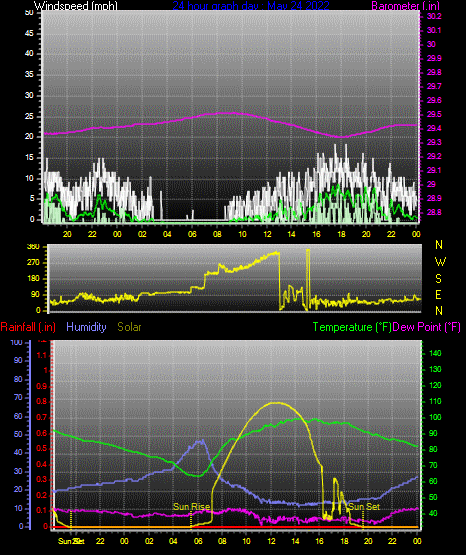
Task: Click hour 14 on the windspeed chart axis
Action: click(x=291, y=234)
